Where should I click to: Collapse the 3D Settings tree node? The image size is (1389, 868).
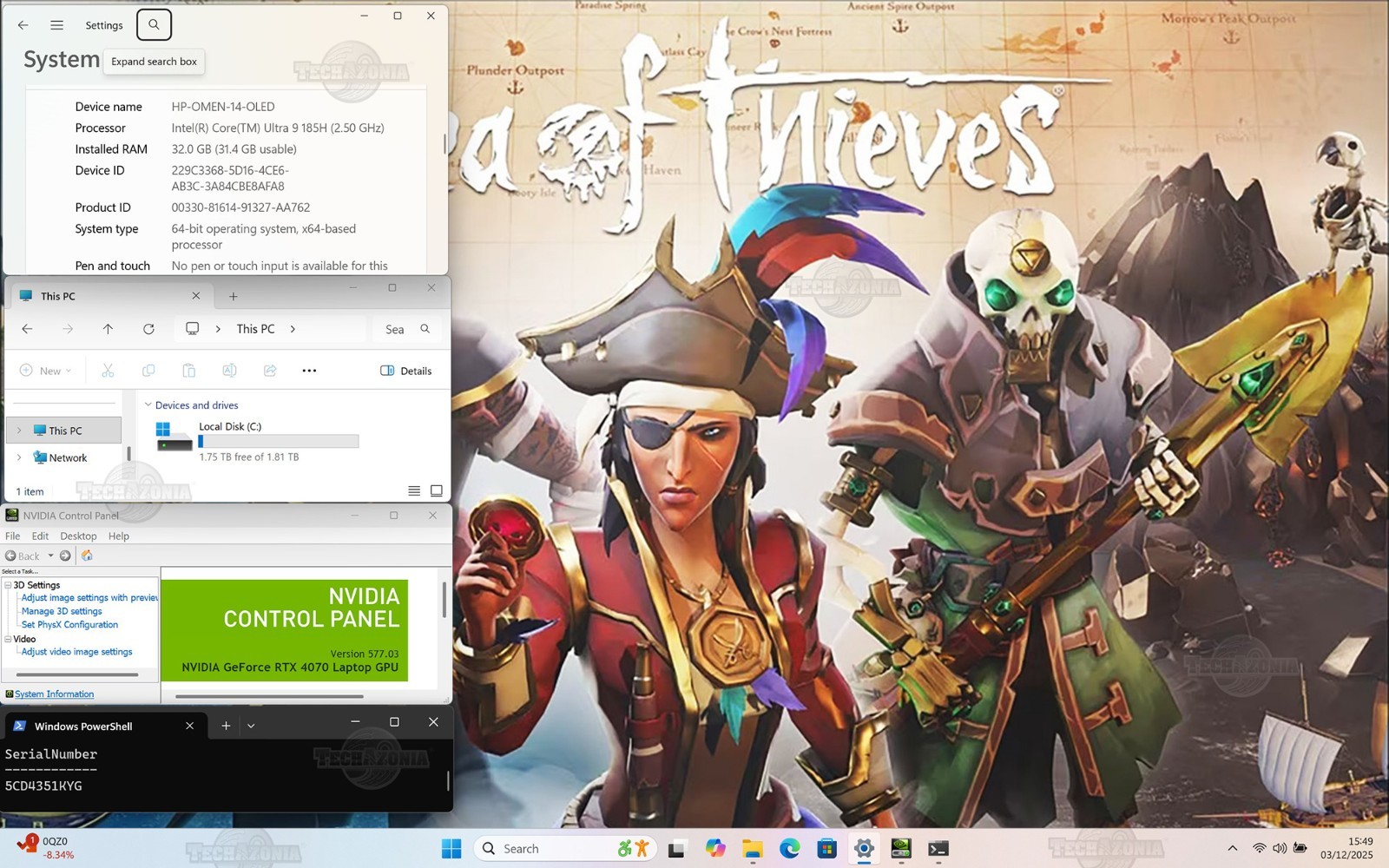tap(8, 585)
